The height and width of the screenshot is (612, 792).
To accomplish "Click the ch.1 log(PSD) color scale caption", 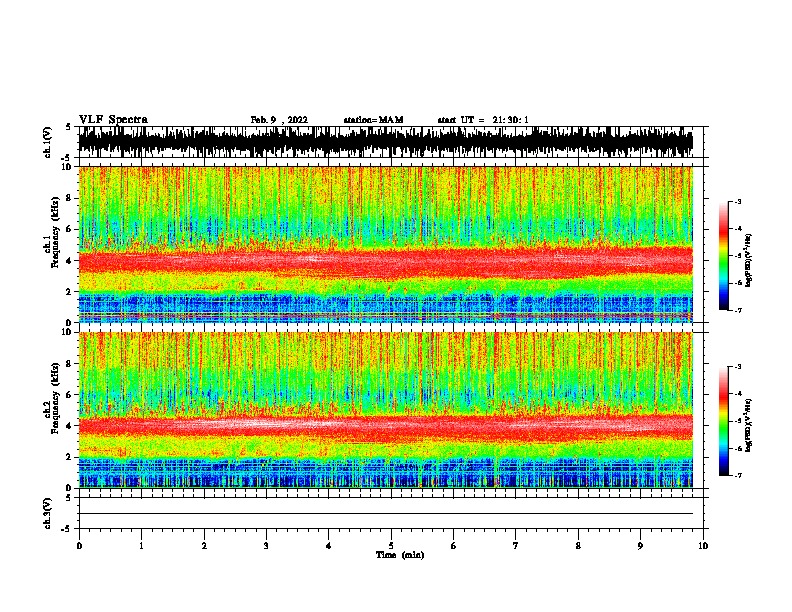I will click(x=749, y=260).
